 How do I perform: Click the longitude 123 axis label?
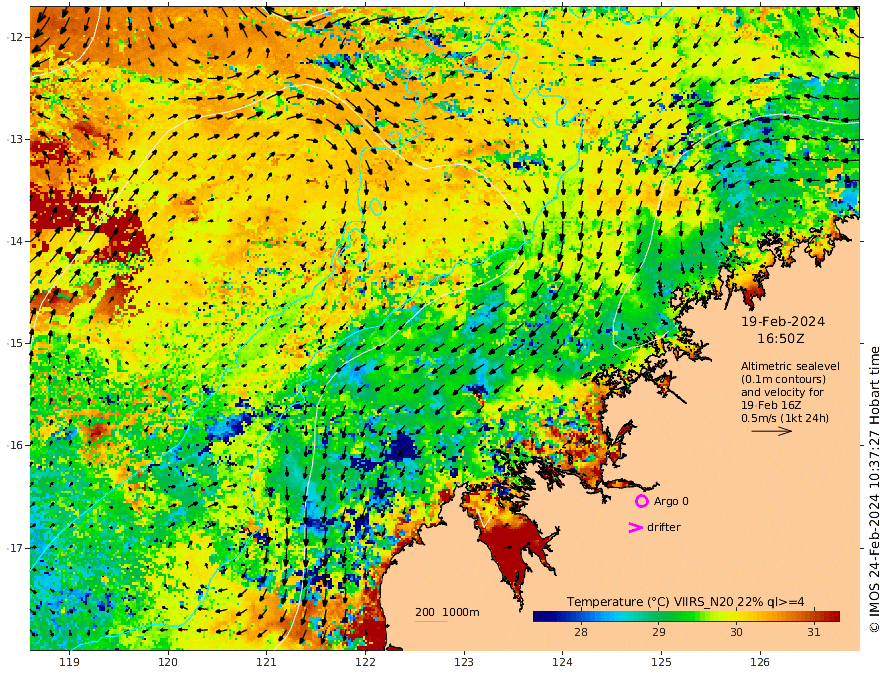pyautogui.click(x=464, y=662)
